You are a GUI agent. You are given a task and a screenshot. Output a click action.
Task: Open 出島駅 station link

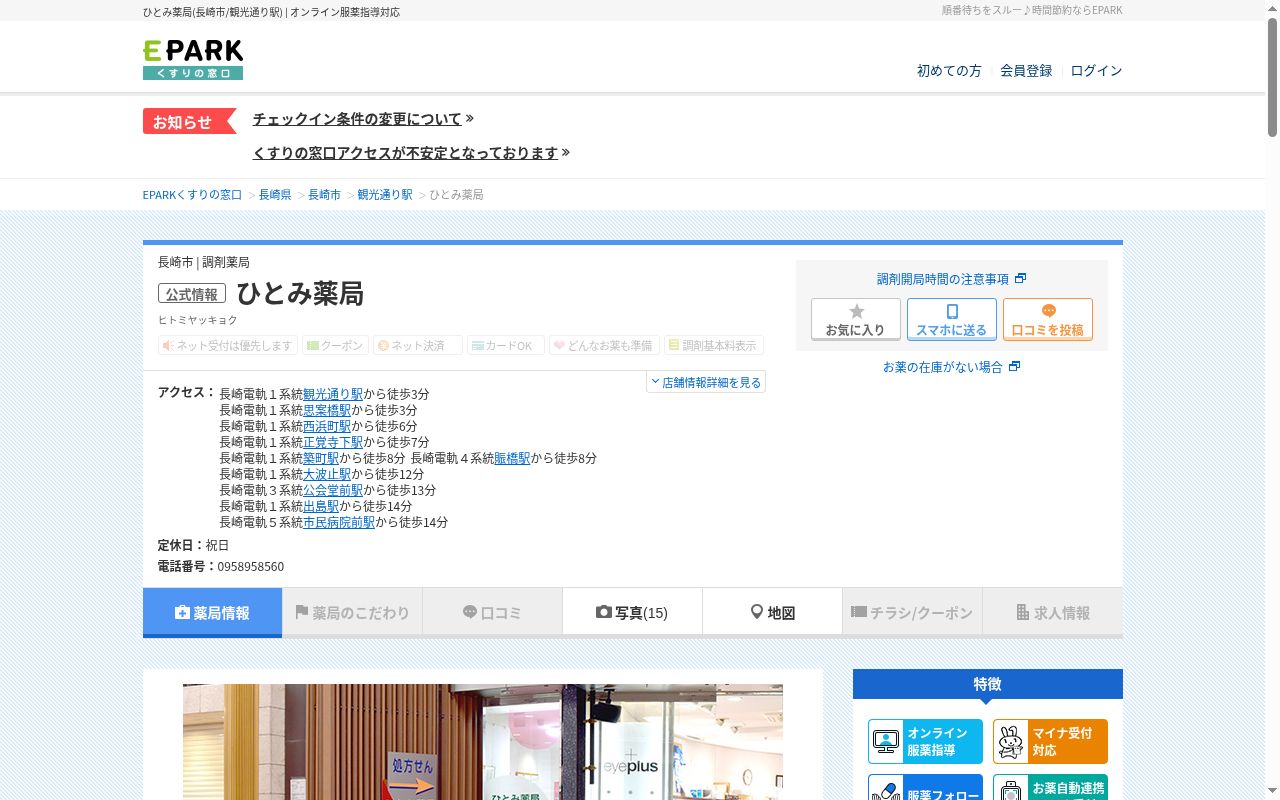(321, 506)
